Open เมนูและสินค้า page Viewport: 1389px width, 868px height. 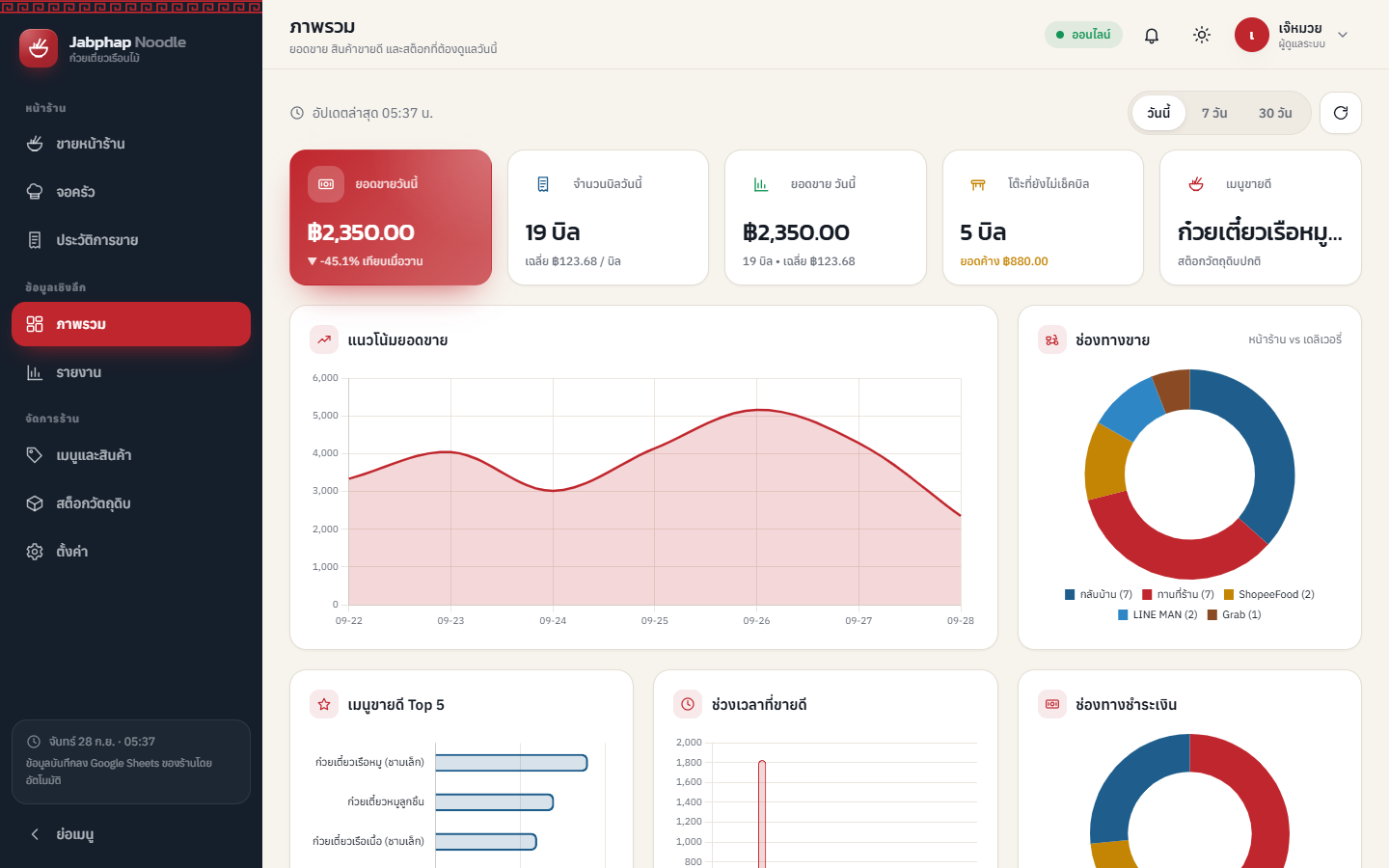(131, 455)
